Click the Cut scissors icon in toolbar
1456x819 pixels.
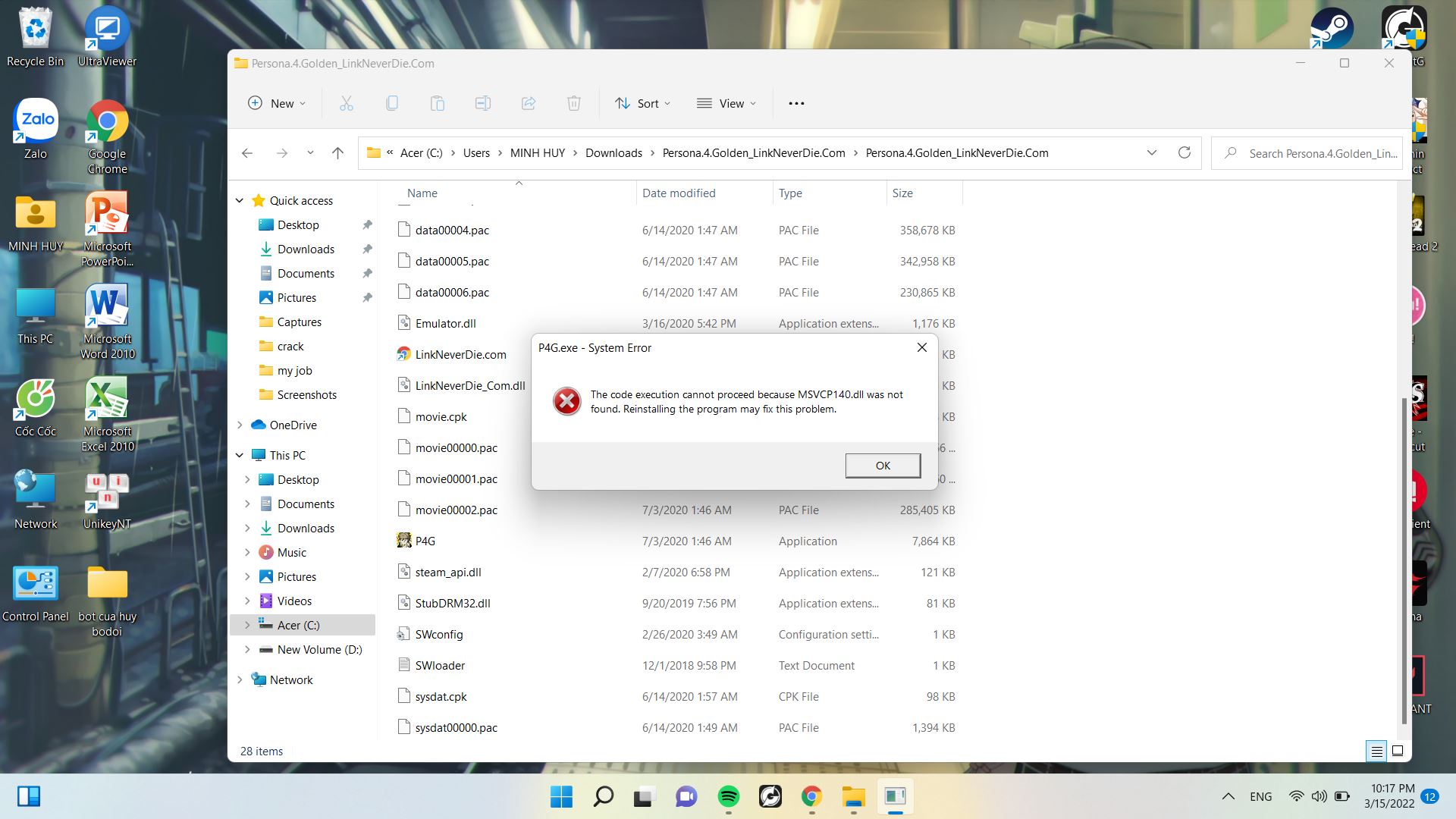point(347,103)
